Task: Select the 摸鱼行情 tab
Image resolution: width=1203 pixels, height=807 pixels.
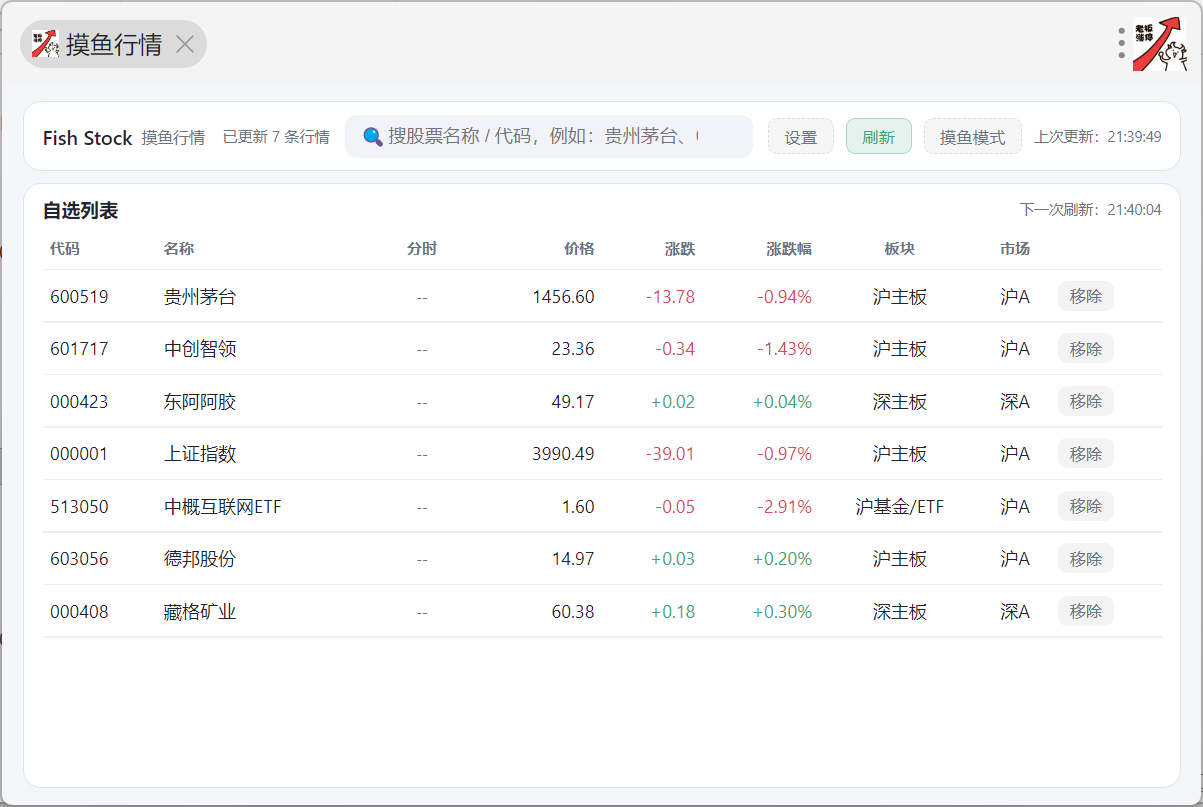Action: click(x=112, y=44)
